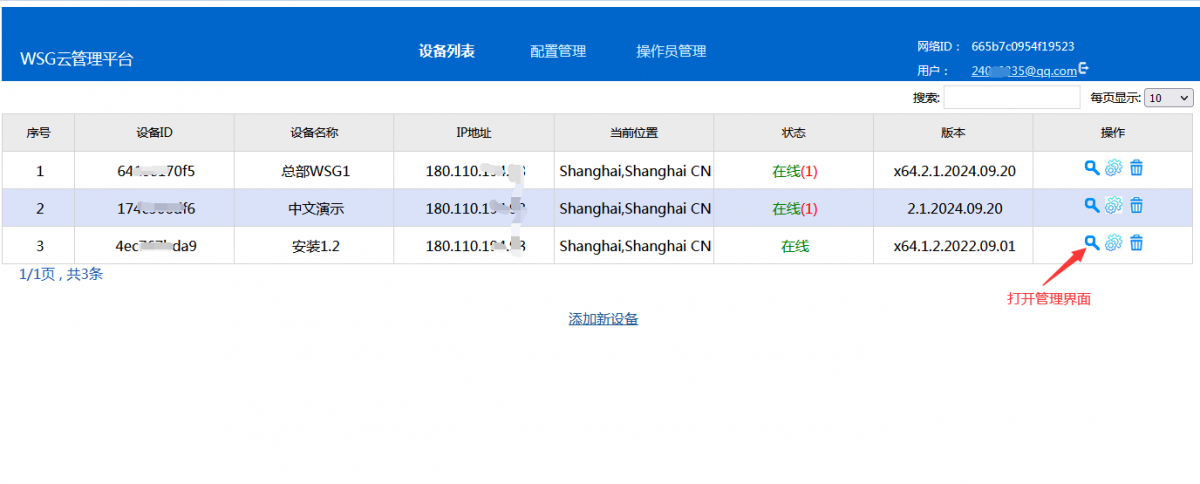Screen dimensions: 1200x484
Task: Click the user email account link
Action: tap(1023, 71)
